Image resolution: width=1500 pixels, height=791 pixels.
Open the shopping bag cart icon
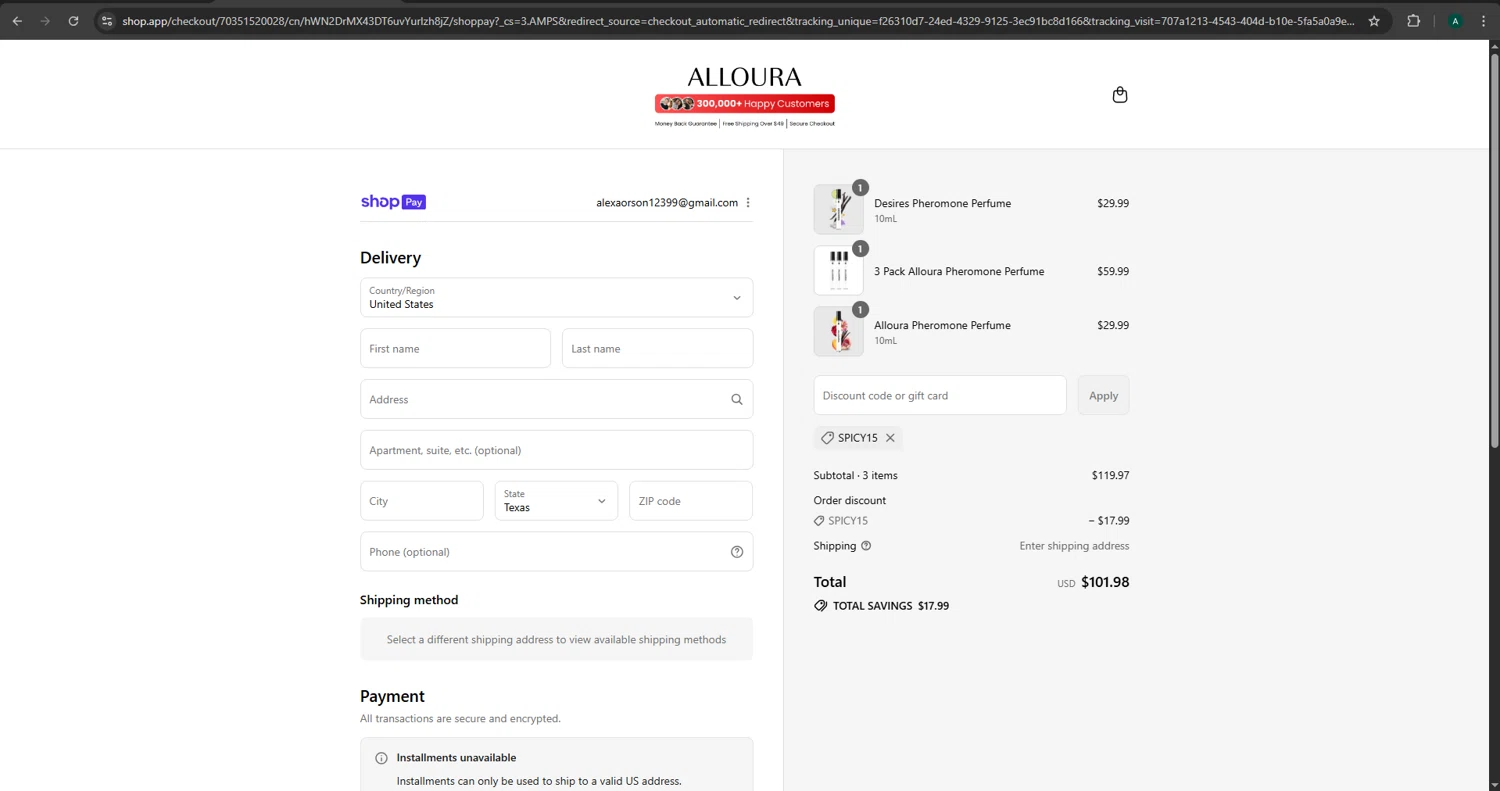[1120, 94]
